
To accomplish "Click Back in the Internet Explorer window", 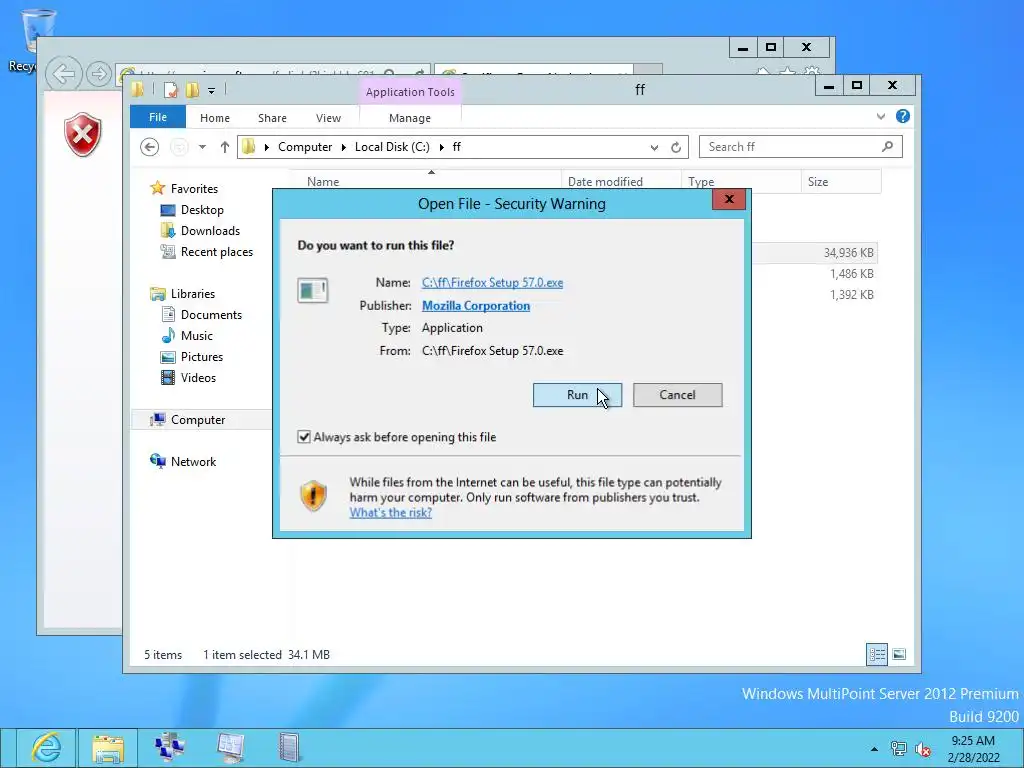I will point(63,74).
